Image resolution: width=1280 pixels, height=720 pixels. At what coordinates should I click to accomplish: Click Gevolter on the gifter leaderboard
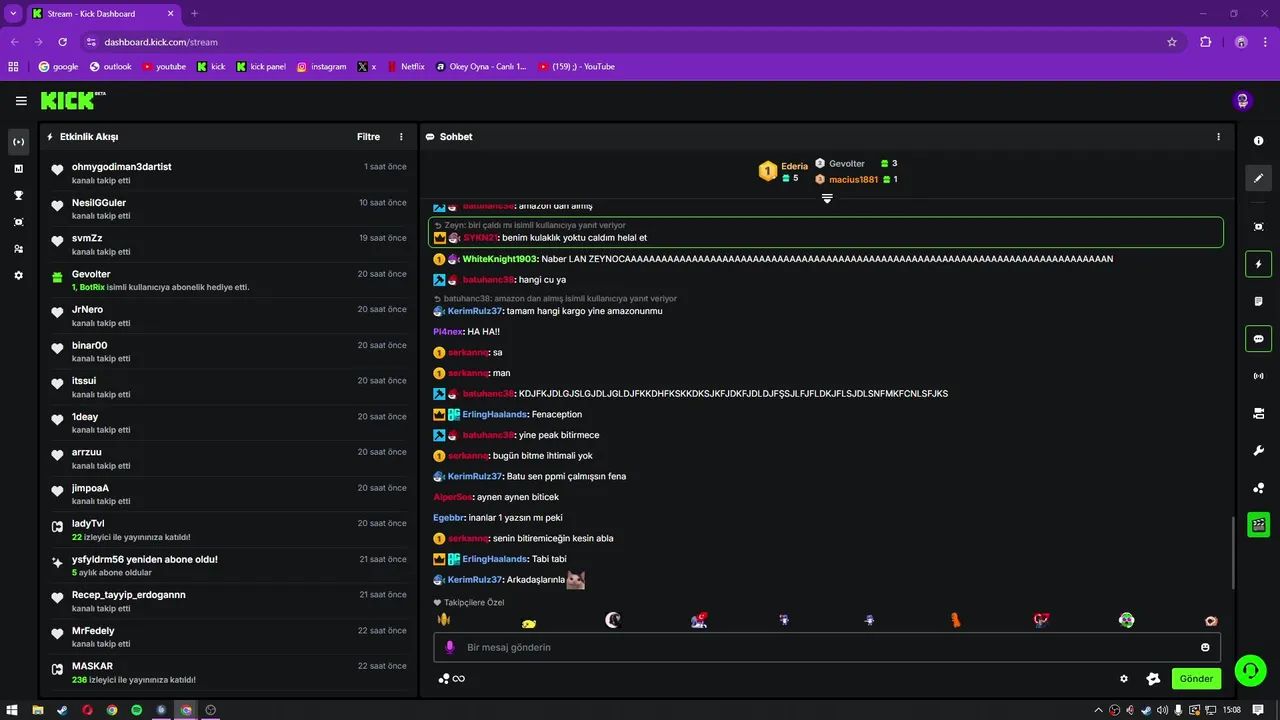pyautogui.click(x=846, y=163)
